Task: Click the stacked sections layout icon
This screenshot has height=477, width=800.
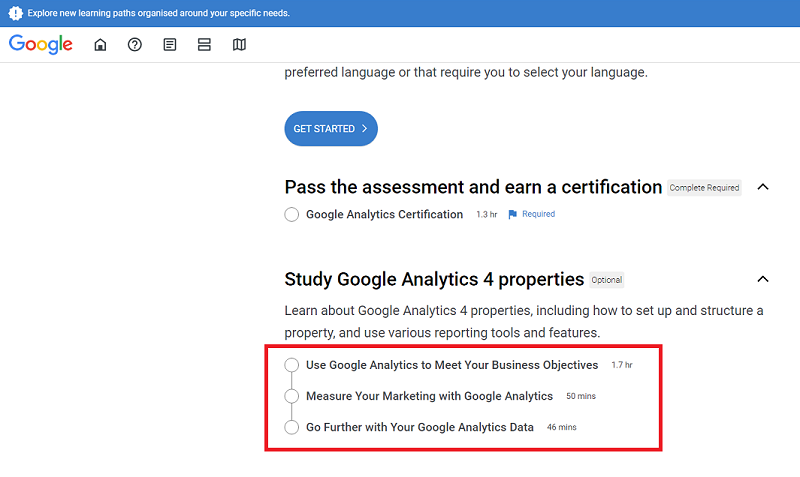Action: 204,45
